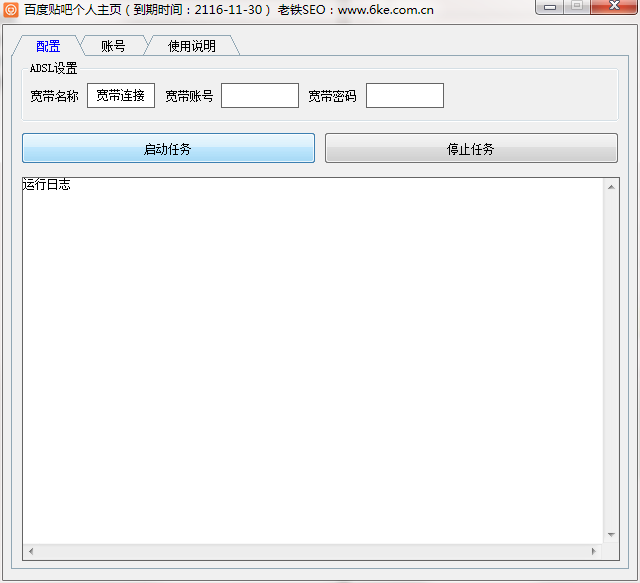The width and height of the screenshot is (640, 583).
Task: Focus the 宽带密码 input field
Action: (404, 96)
